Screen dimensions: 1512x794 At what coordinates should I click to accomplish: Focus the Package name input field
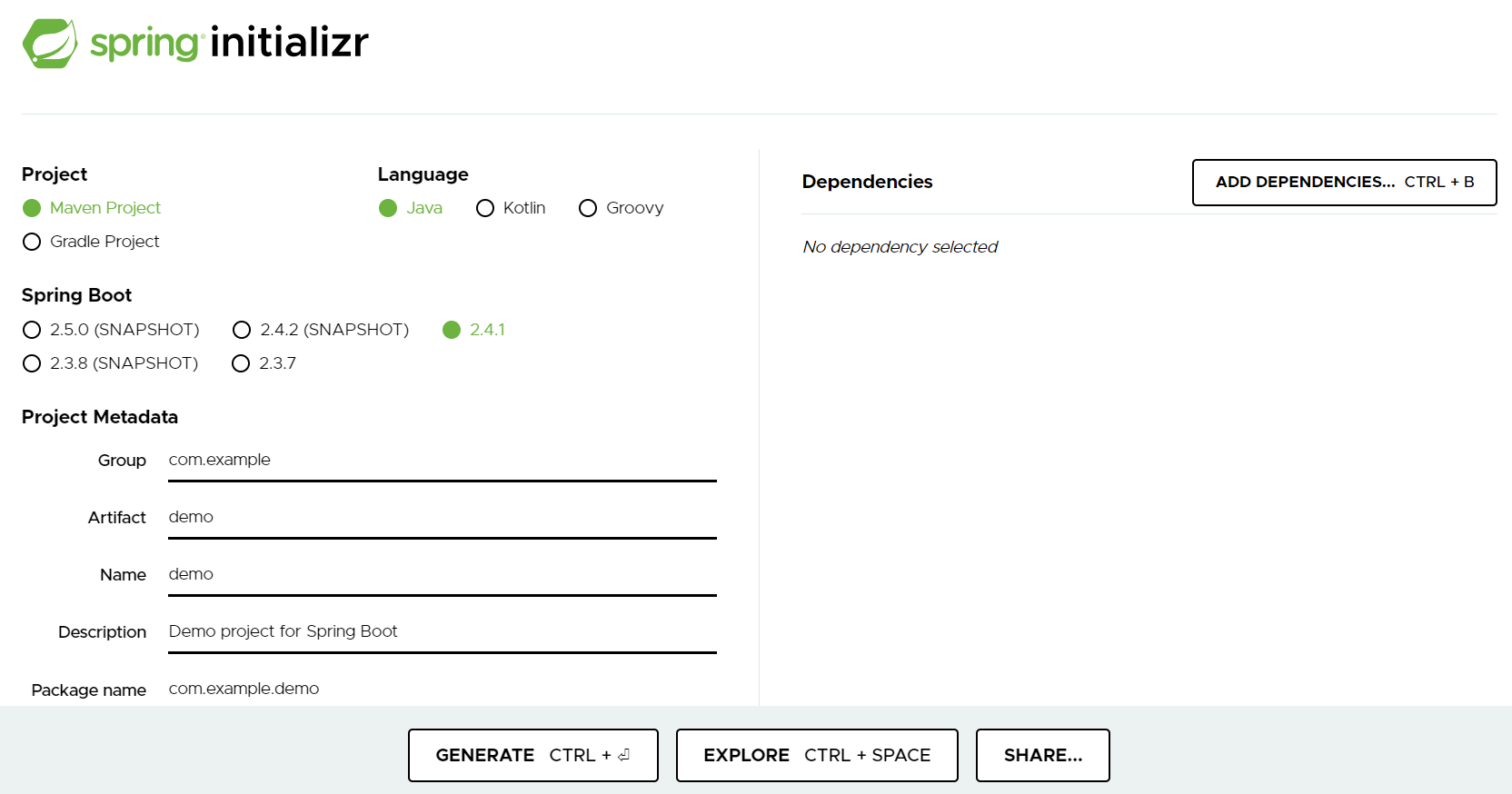(443, 689)
